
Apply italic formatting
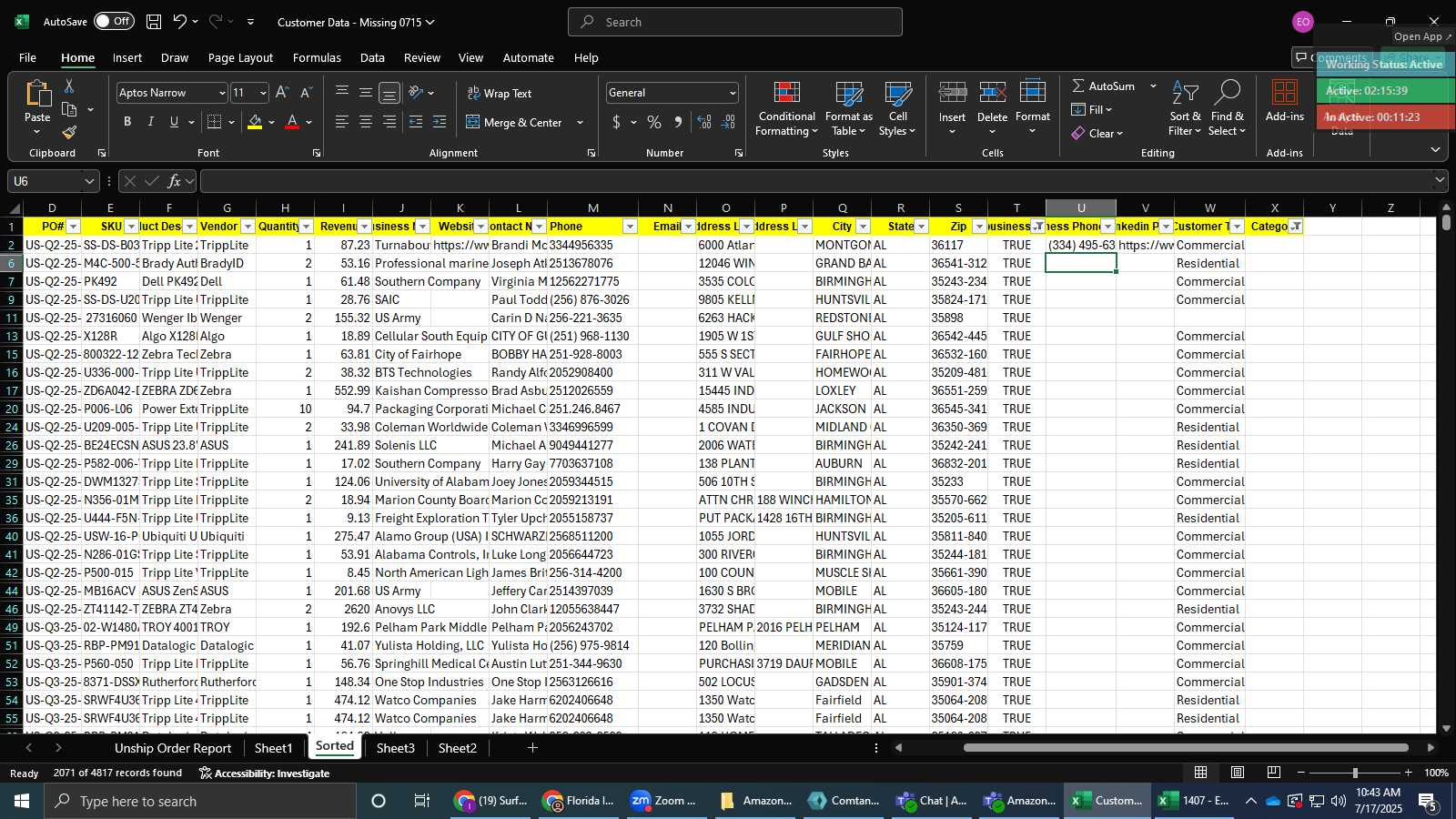151,122
